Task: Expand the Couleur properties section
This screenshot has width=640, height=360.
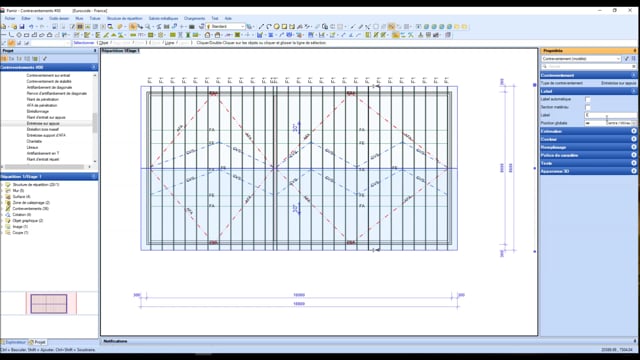Action: pos(588,139)
